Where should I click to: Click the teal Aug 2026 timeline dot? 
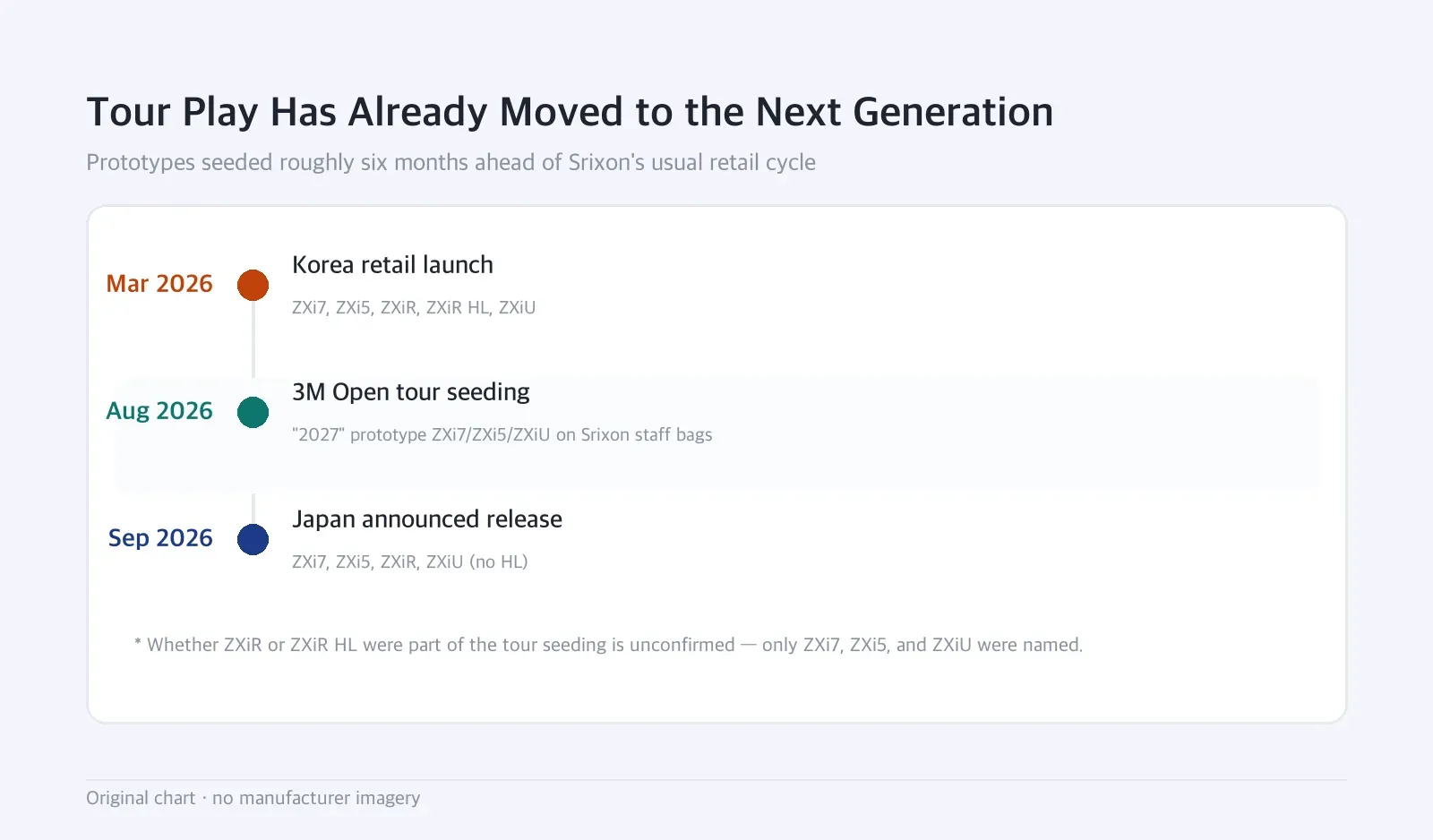tap(253, 412)
